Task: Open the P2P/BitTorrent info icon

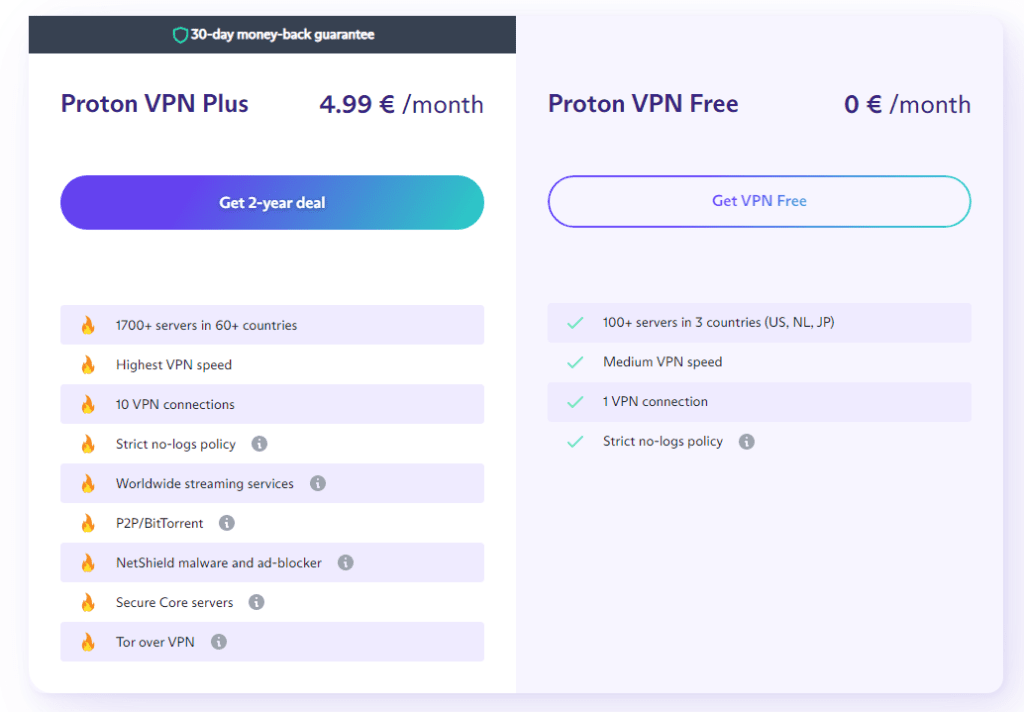Action: point(227,523)
